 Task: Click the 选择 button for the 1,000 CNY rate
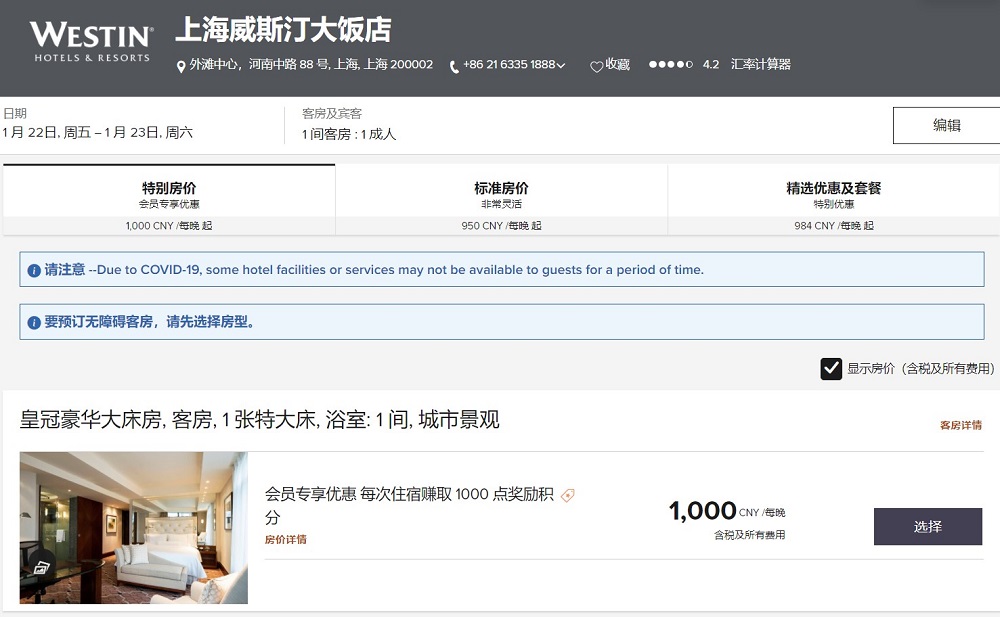coord(928,526)
